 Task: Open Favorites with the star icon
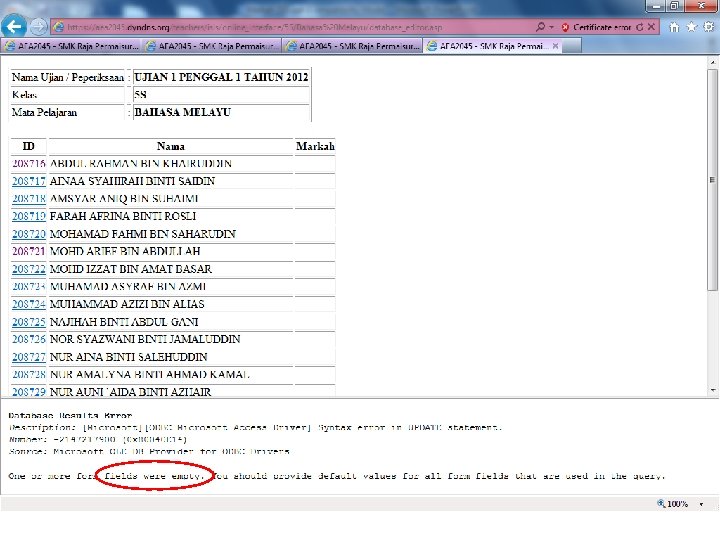[691, 27]
